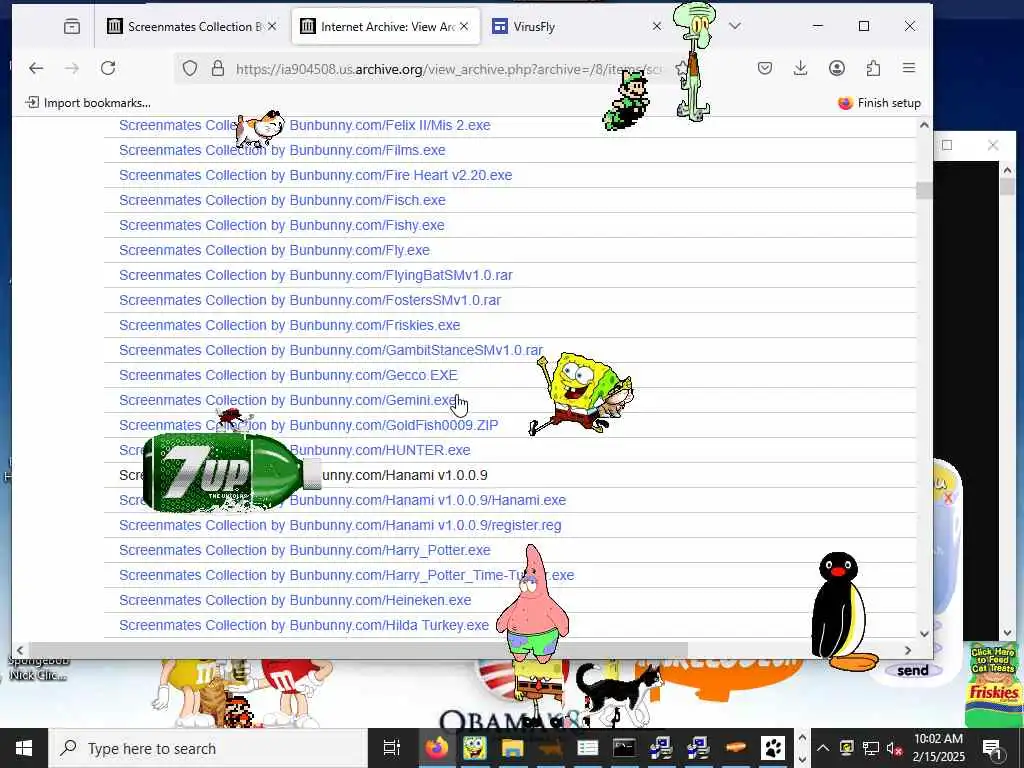
Task: Click the scroll down arrow of the page
Action: click(x=924, y=633)
